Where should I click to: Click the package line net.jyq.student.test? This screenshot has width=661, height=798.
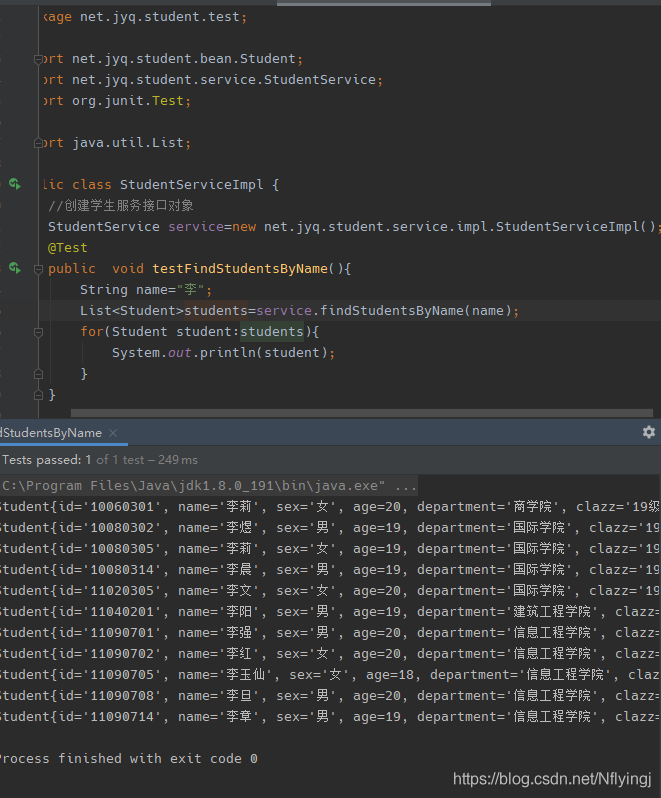[x=145, y=17]
